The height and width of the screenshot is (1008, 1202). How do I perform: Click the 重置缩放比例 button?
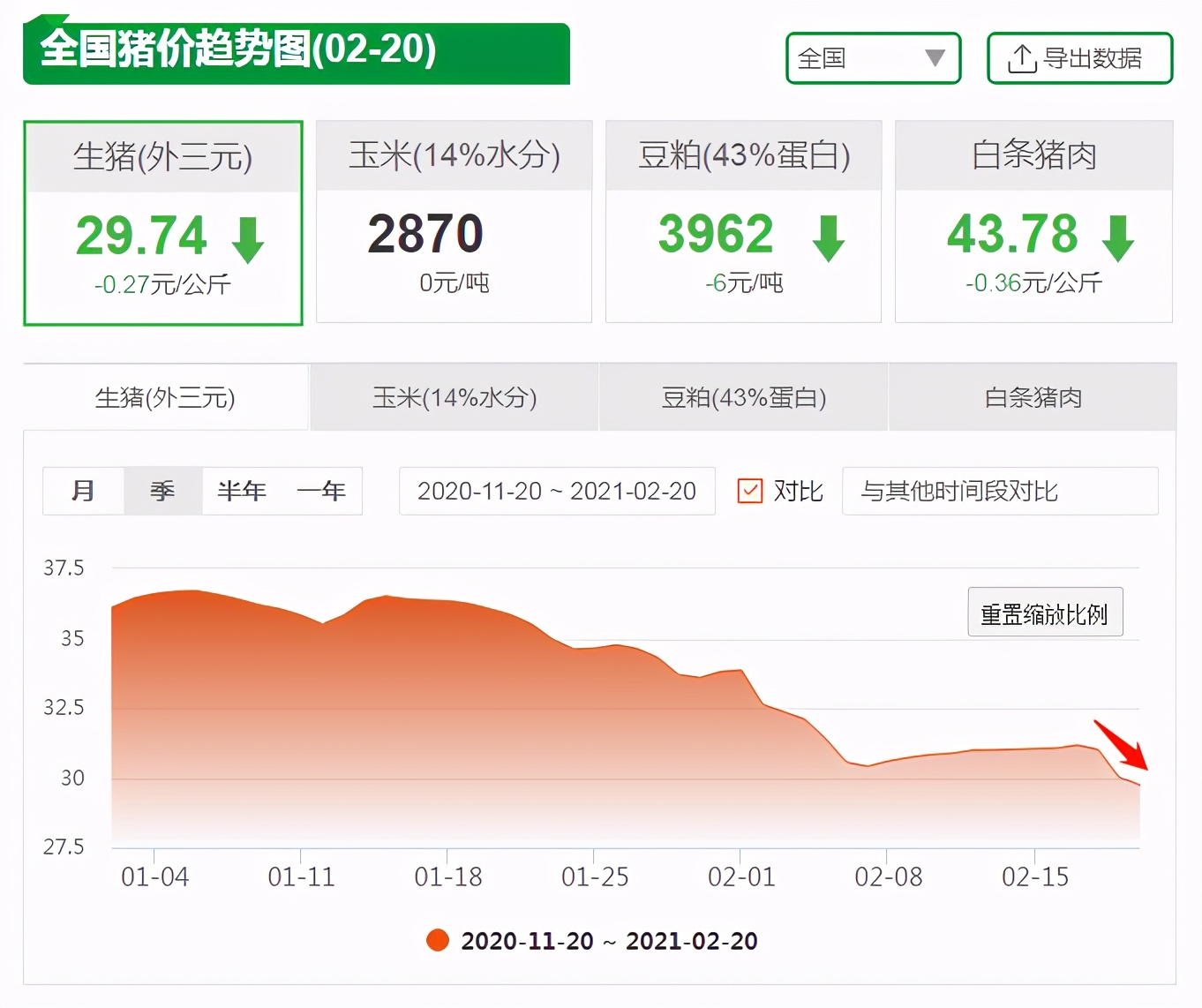click(x=1045, y=613)
